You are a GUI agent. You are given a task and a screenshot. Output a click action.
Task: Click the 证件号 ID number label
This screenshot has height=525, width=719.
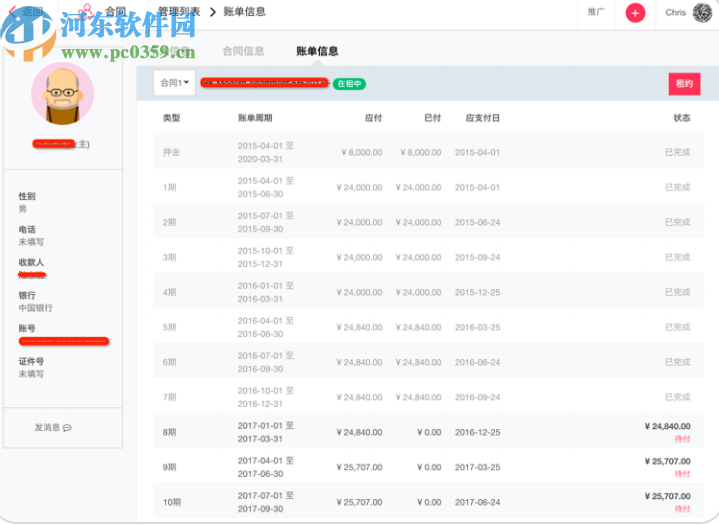[31, 361]
